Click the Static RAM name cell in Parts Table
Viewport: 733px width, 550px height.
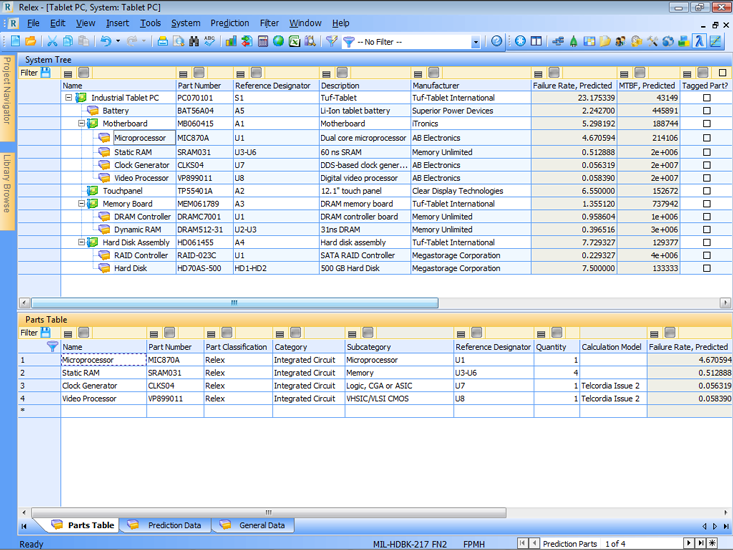[103, 373]
